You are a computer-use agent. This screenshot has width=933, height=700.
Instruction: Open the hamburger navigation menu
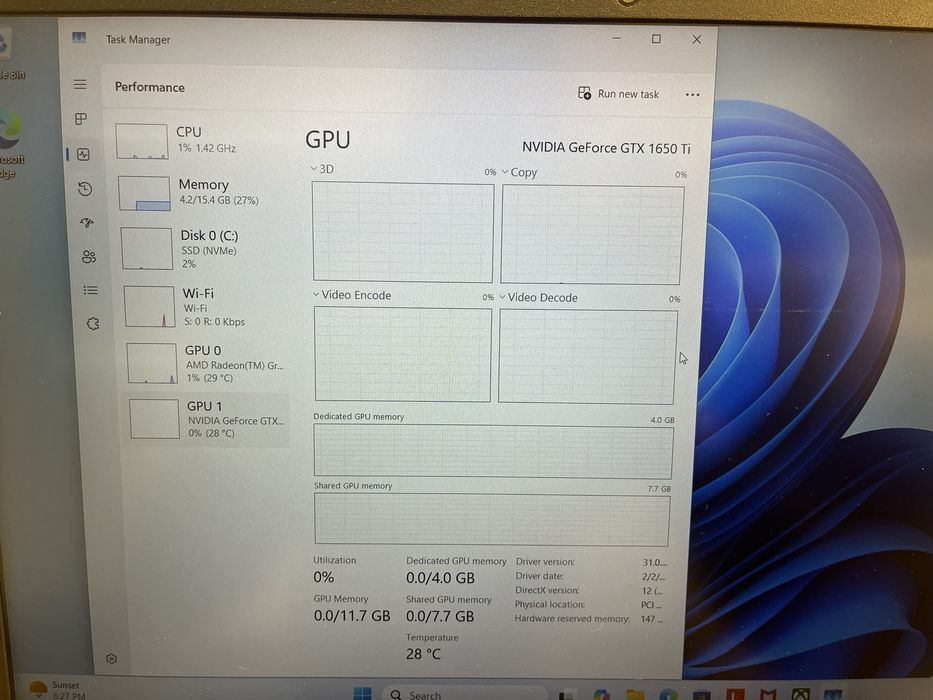click(x=80, y=85)
